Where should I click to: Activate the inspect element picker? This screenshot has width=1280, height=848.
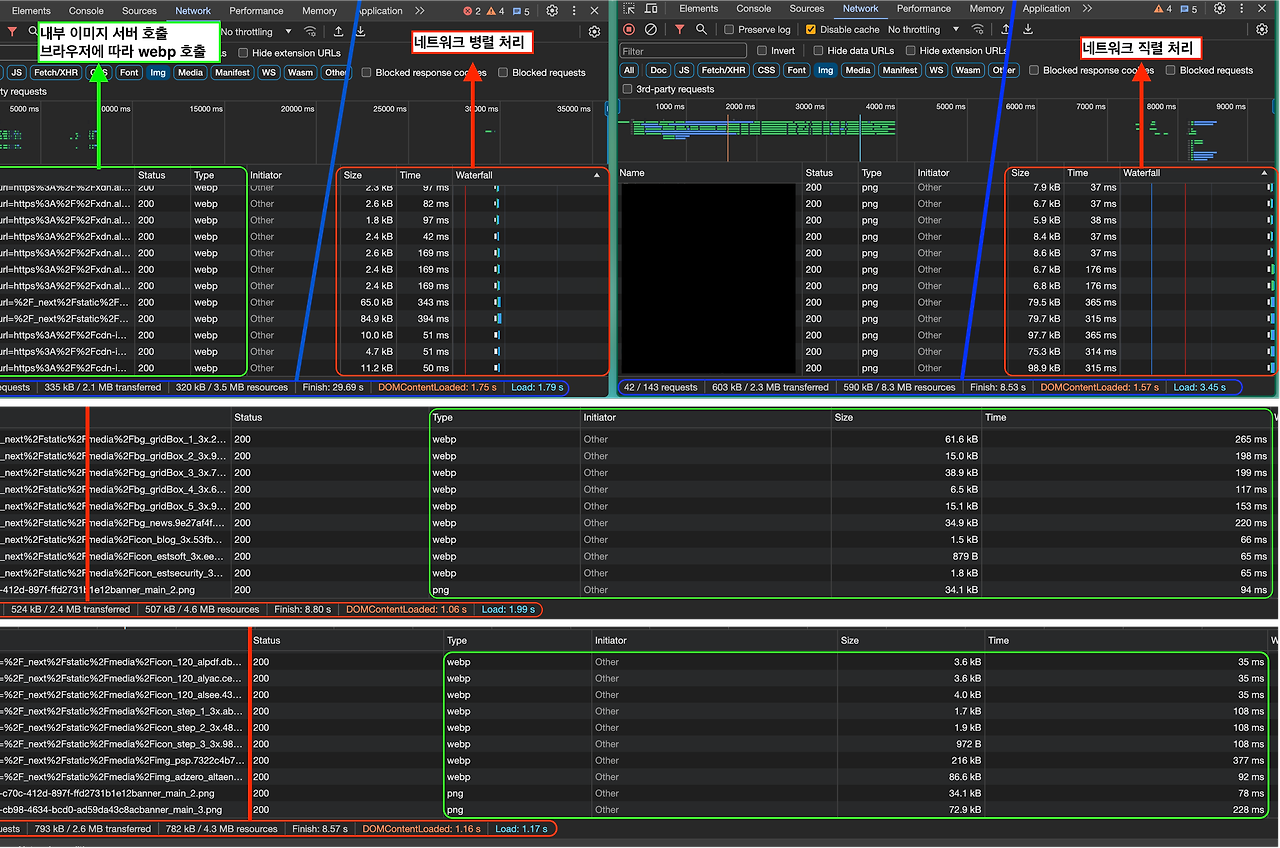click(628, 9)
